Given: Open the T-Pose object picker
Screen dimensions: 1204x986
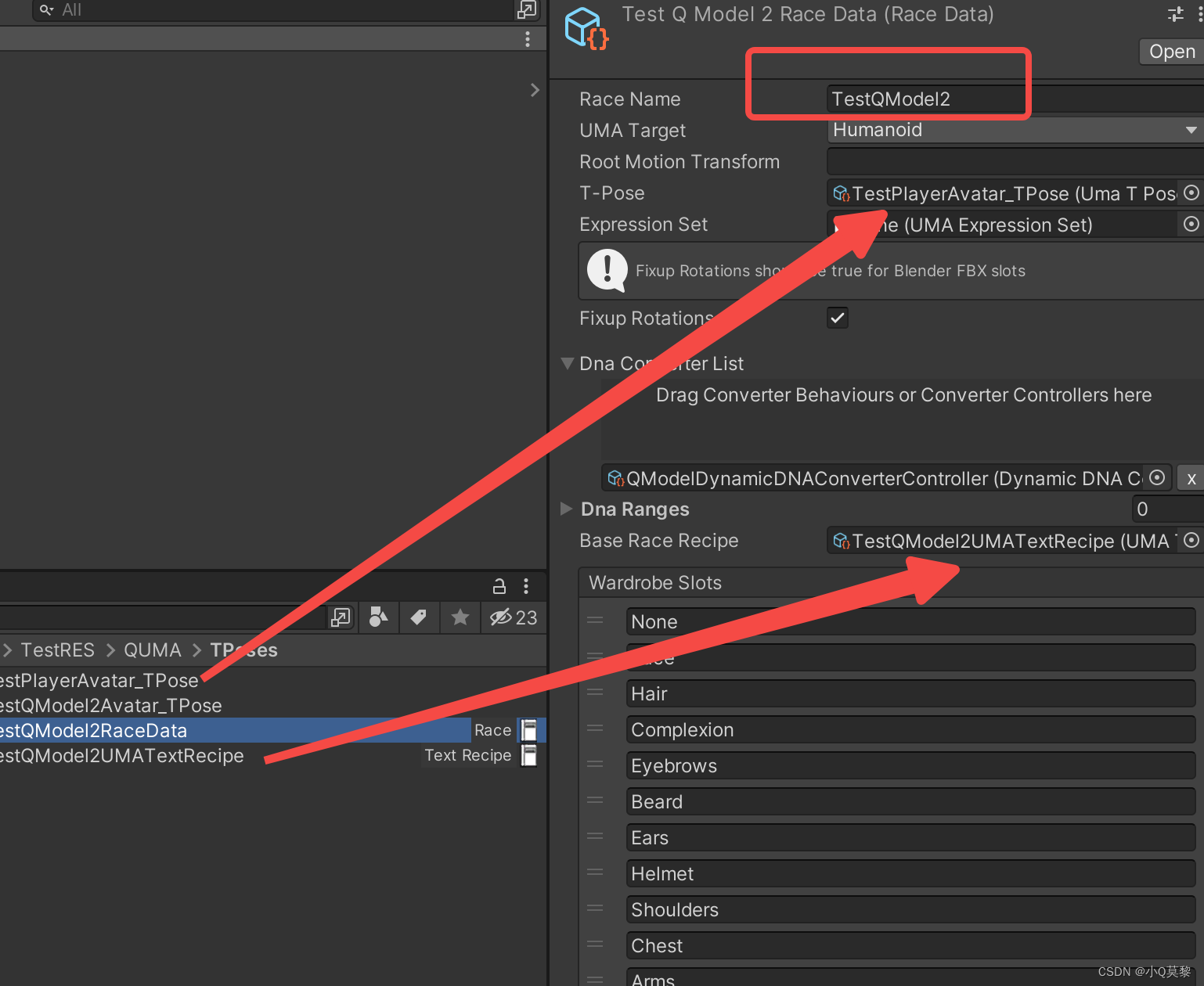Looking at the screenshot, I should pyautogui.click(x=1192, y=193).
